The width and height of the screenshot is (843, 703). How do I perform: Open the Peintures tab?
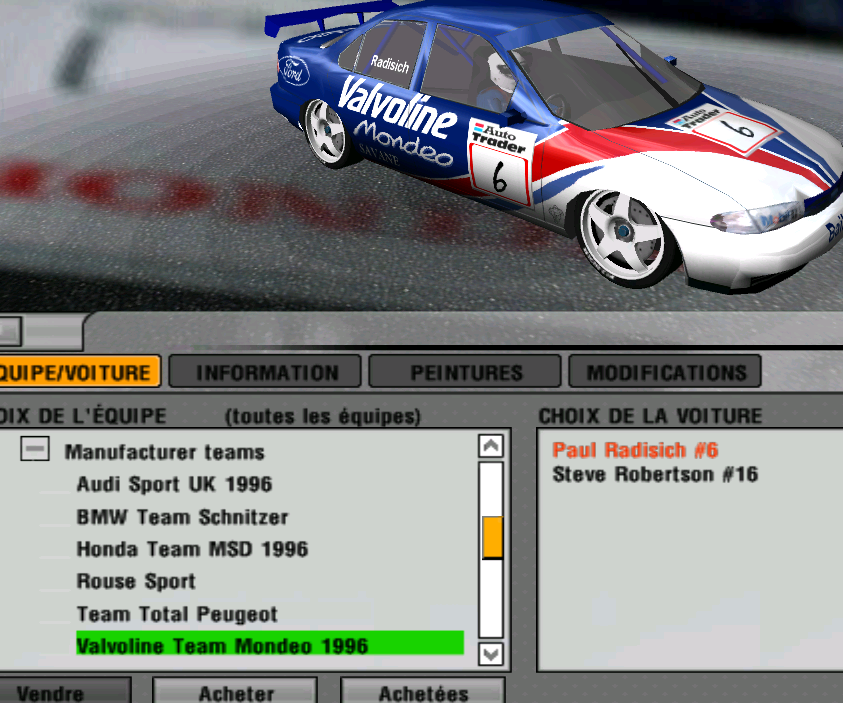[465, 373]
